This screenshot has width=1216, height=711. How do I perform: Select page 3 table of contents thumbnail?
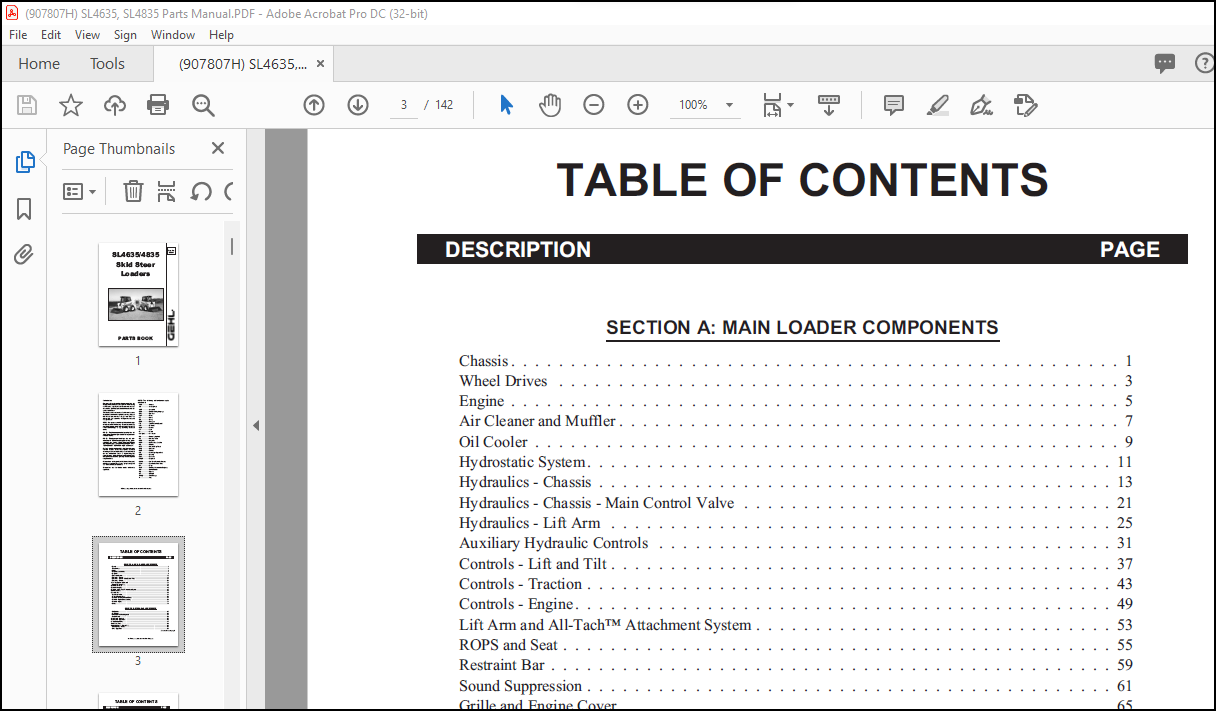pos(138,594)
